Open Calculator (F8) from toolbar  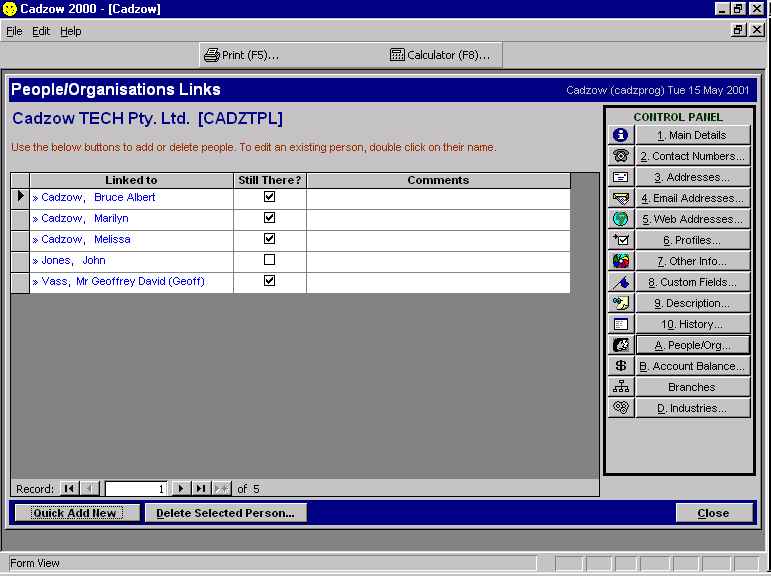click(x=440, y=55)
